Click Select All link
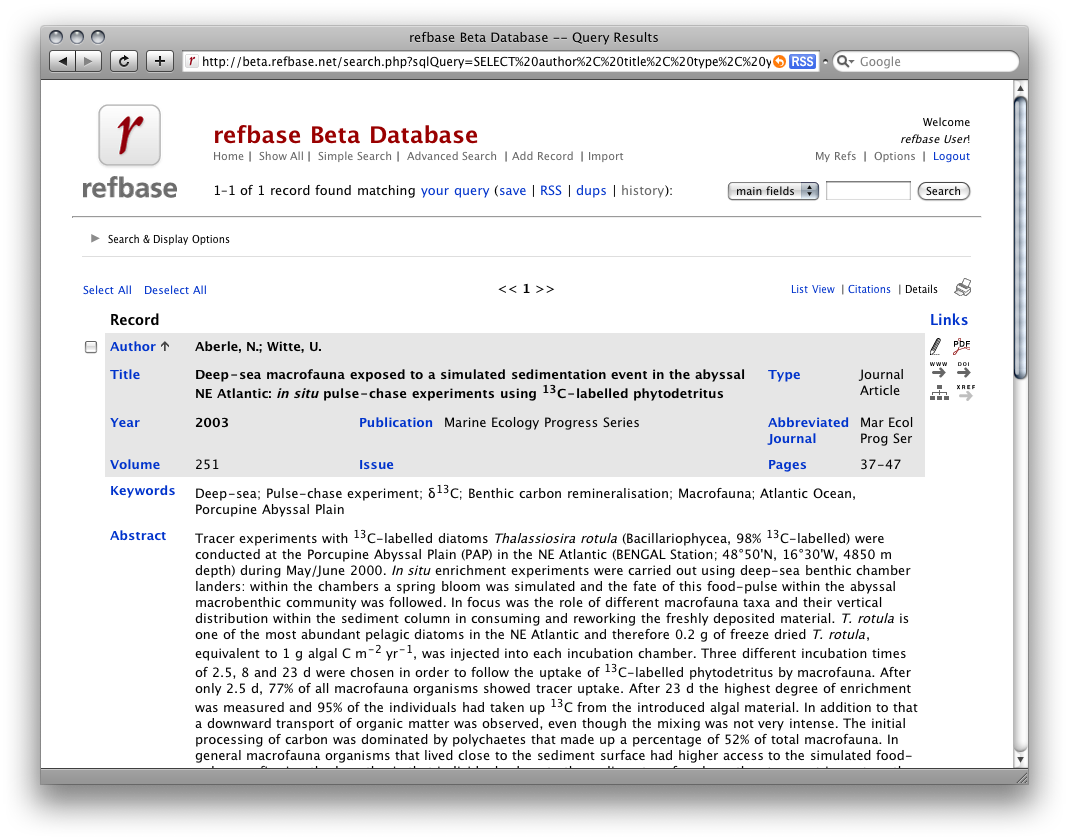 [x=107, y=290]
